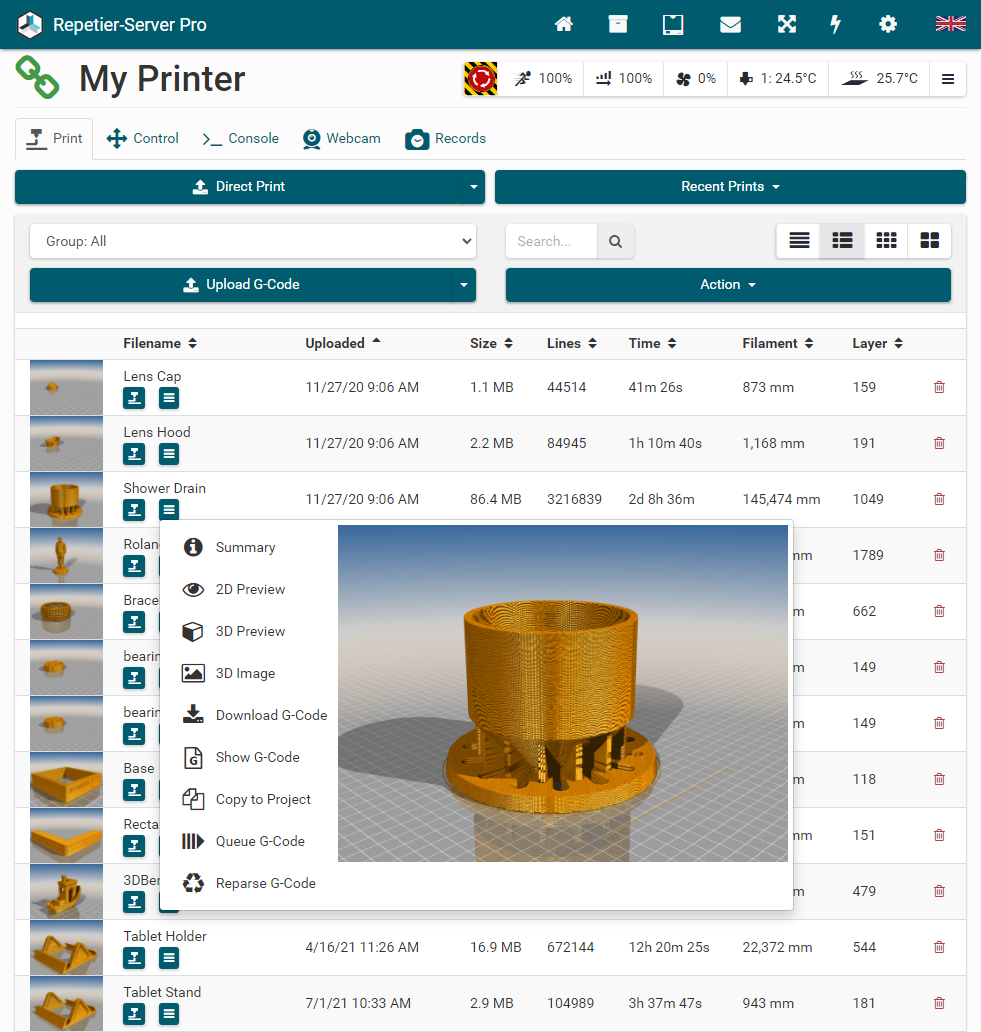The height and width of the screenshot is (1032, 981).
Task: Open the Group: All dropdown
Action: 253,241
